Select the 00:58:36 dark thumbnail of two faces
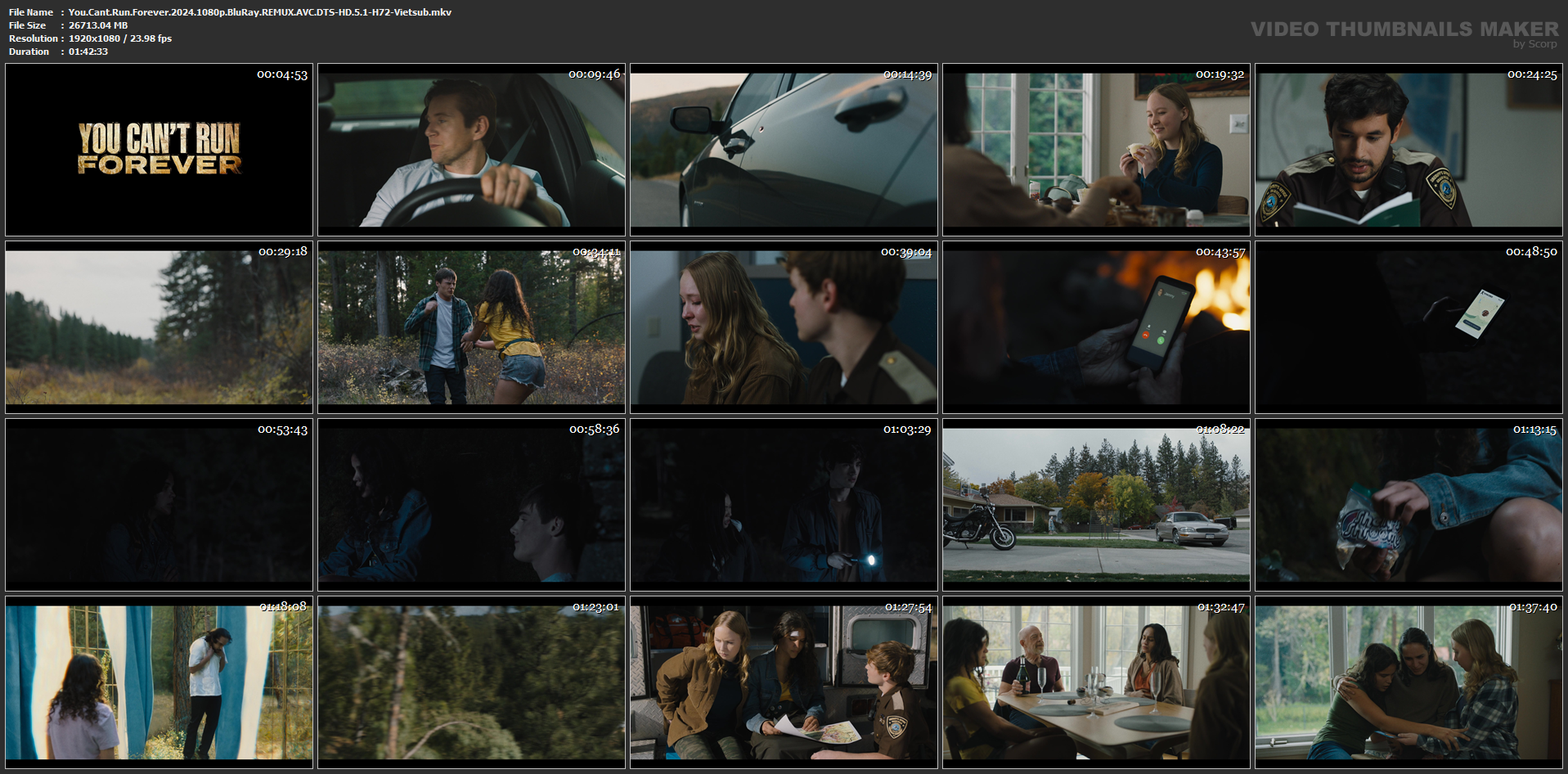This screenshot has height=774, width=1568. pos(471,505)
